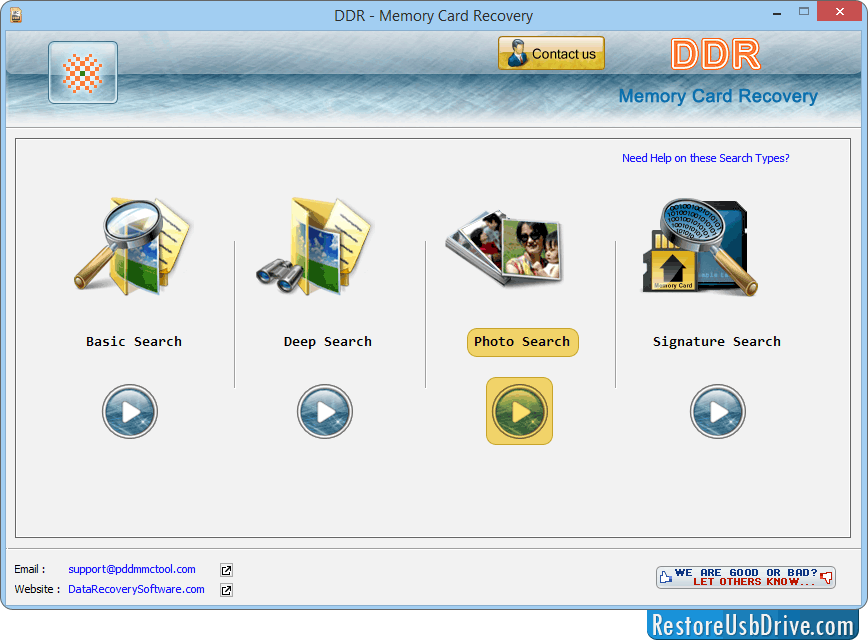This screenshot has height=640, width=868.
Task: Select the Deep Search label
Action: [x=328, y=342]
